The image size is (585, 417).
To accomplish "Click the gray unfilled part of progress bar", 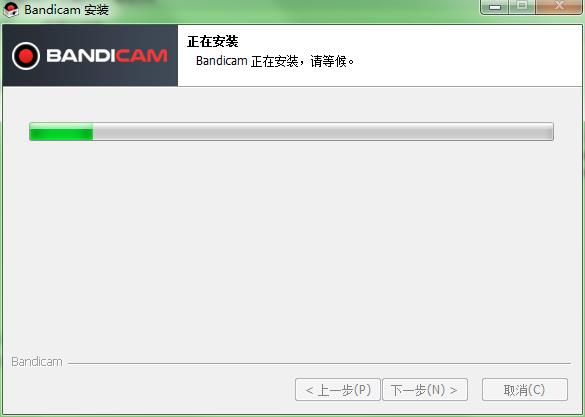I will pyautogui.click(x=323, y=132).
